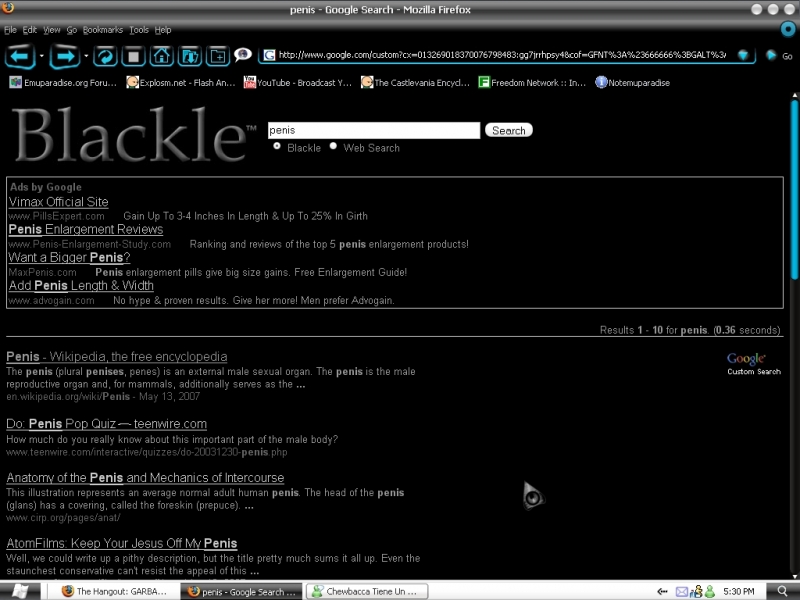Image resolution: width=800 pixels, height=600 pixels.
Task: Click the 'Results 1 - 10' summary text
Action: click(x=690, y=330)
